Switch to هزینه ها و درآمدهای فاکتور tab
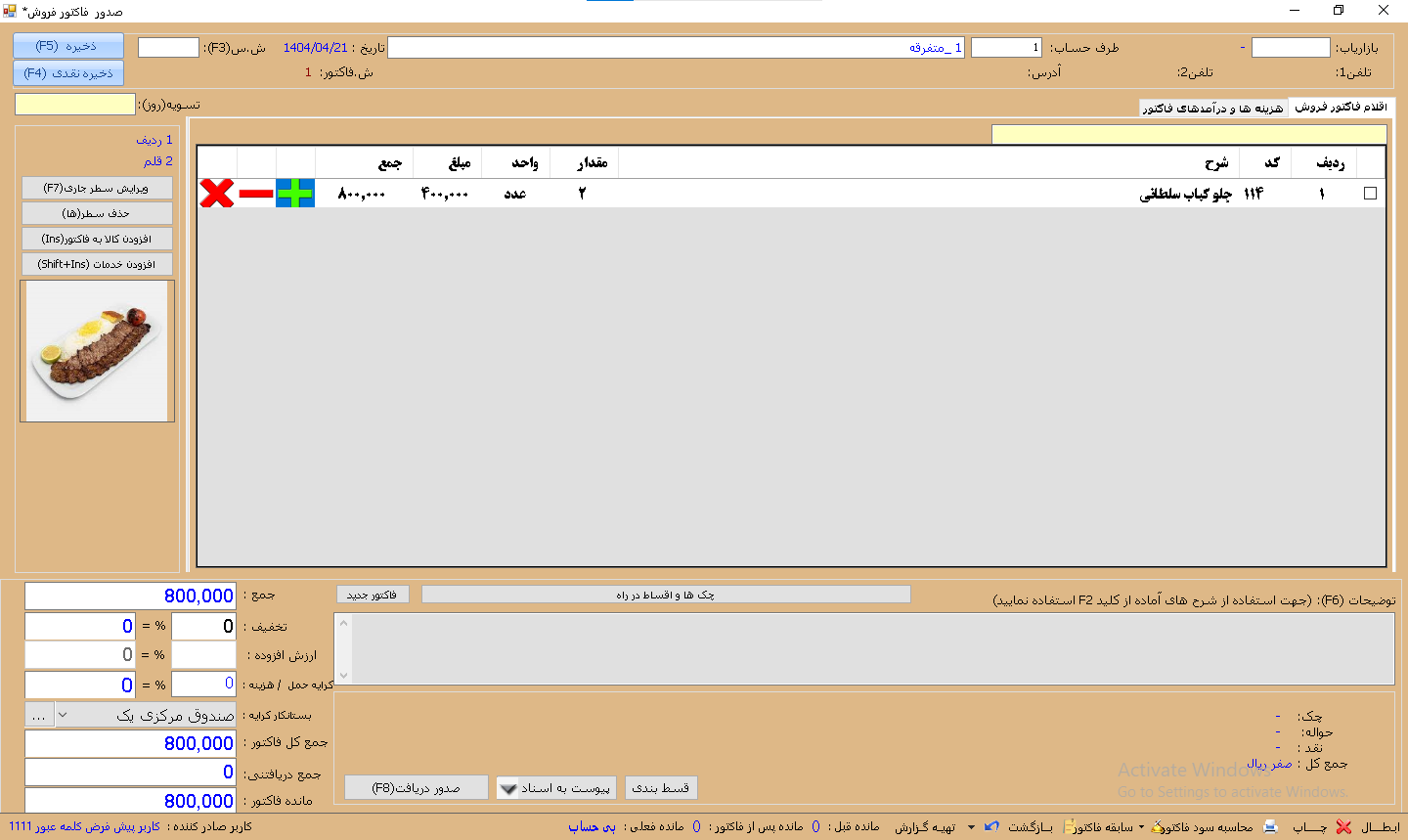Screen dimensions: 1408x840 click(1212, 108)
